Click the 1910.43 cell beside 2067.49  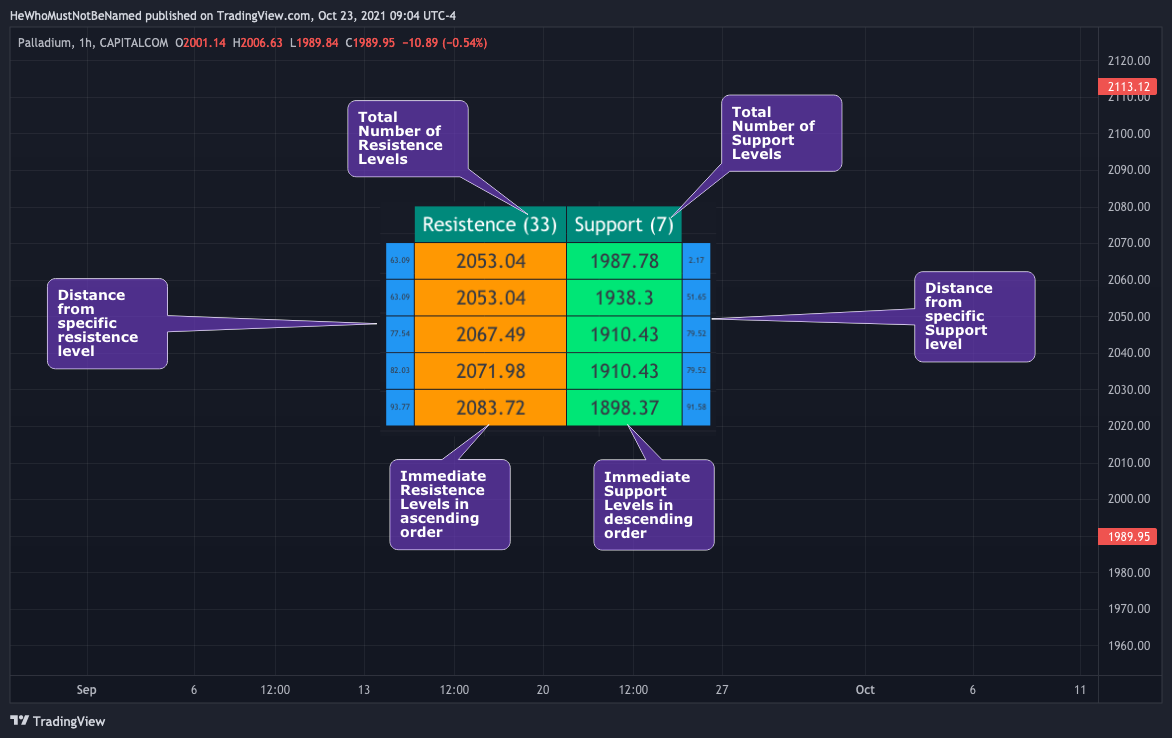(x=624, y=334)
